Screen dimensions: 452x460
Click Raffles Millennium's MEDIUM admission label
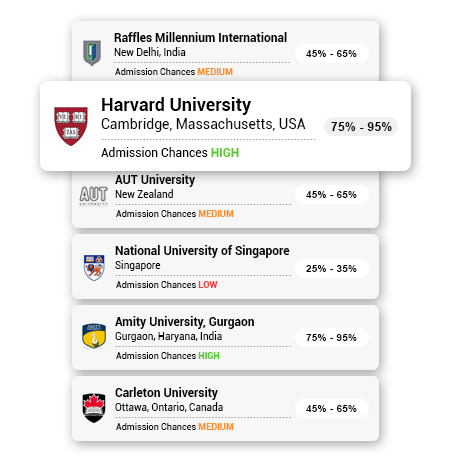(x=215, y=72)
